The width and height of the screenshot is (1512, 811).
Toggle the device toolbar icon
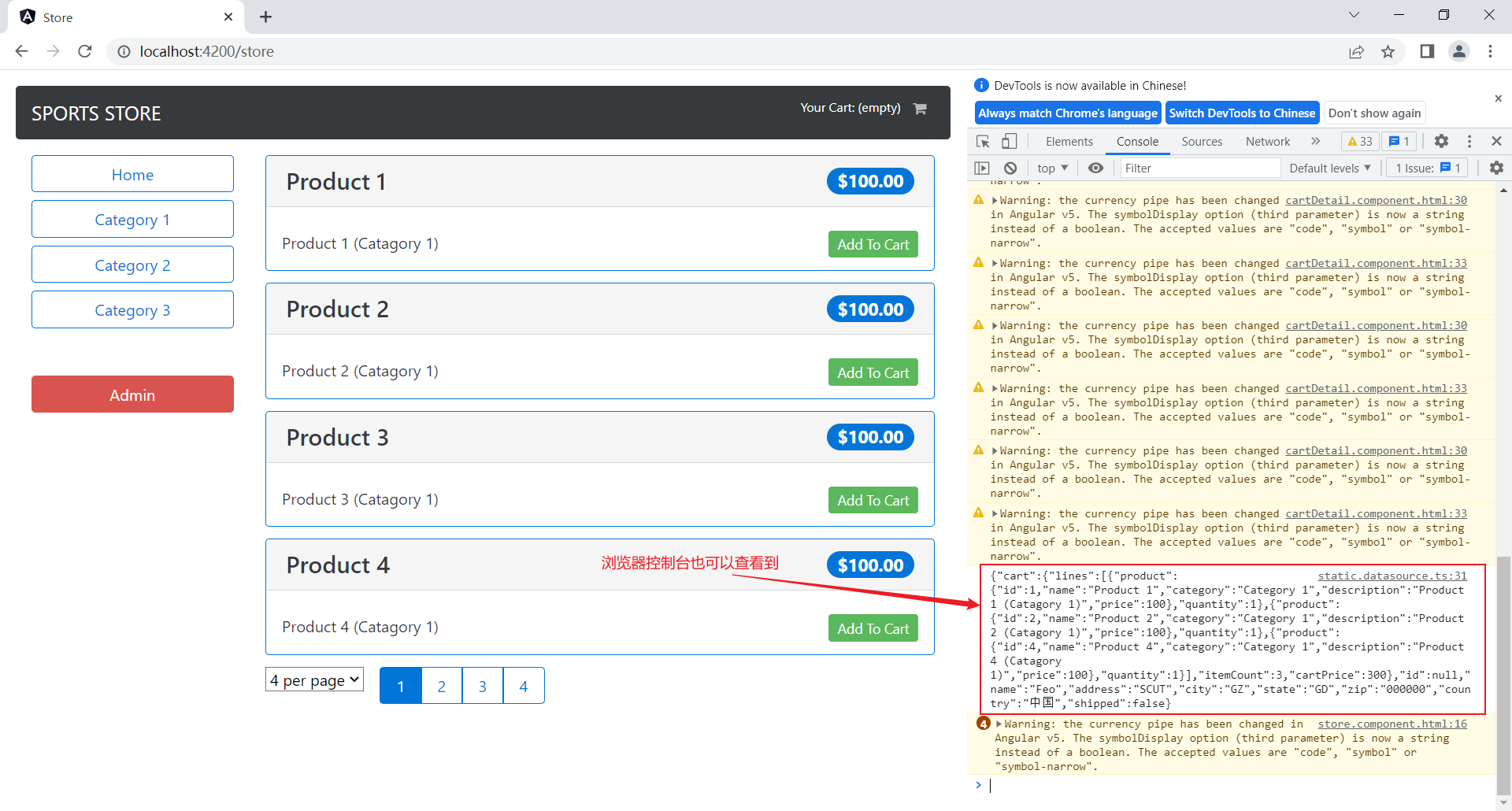coord(1010,142)
